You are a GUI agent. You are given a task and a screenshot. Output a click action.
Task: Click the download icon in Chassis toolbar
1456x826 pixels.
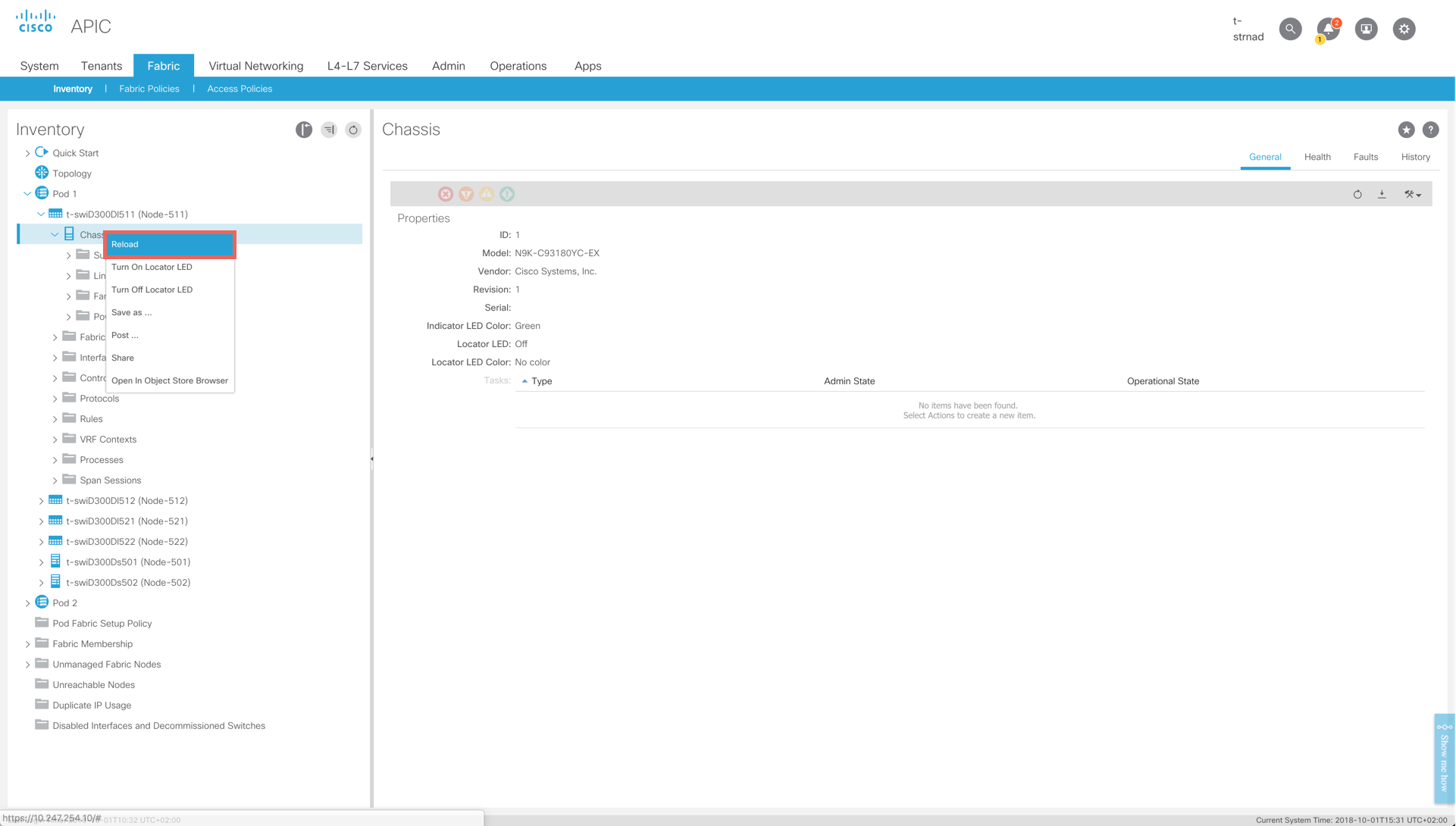[1382, 195]
